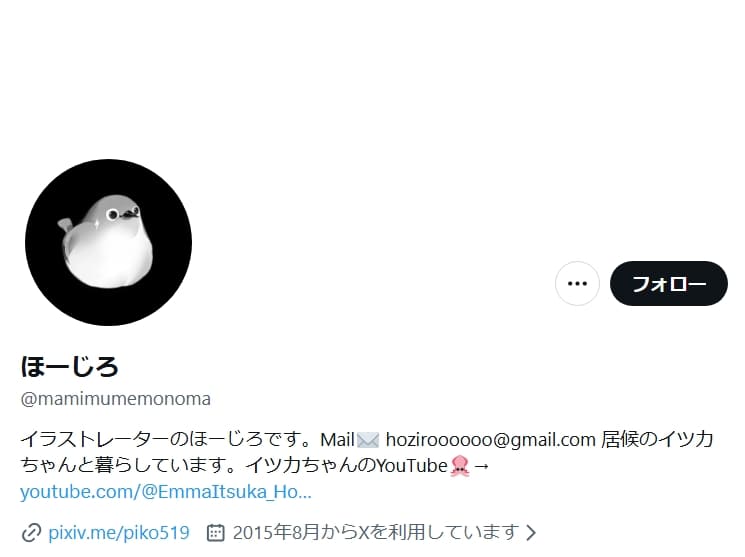Click the display name ほーじろ

coord(69,366)
